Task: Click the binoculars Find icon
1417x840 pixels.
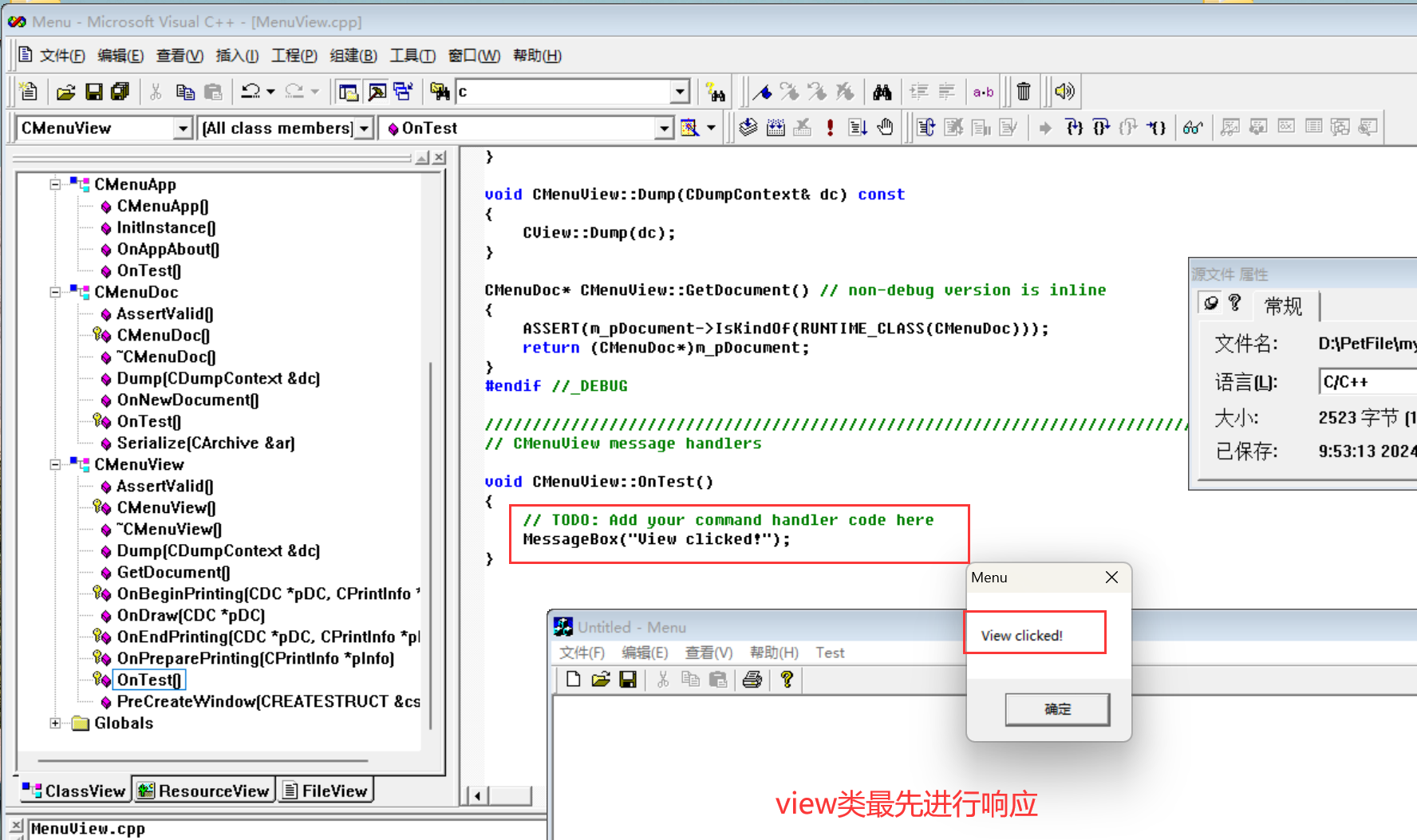Action: tap(882, 92)
